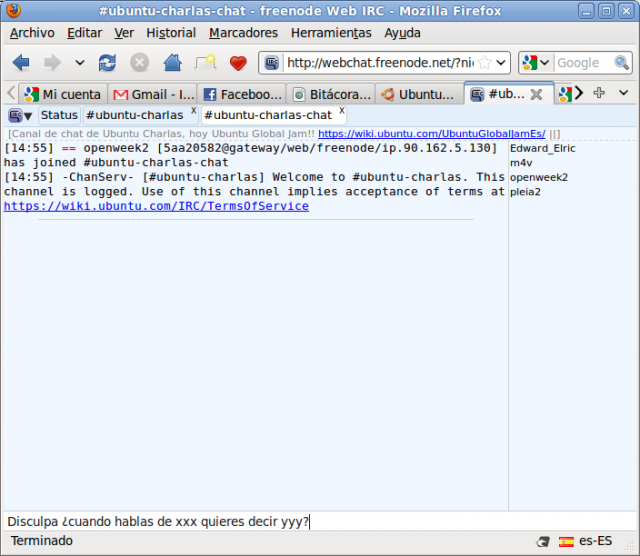
Task: Go back with the blue Back arrow
Action: tap(21, 63)
